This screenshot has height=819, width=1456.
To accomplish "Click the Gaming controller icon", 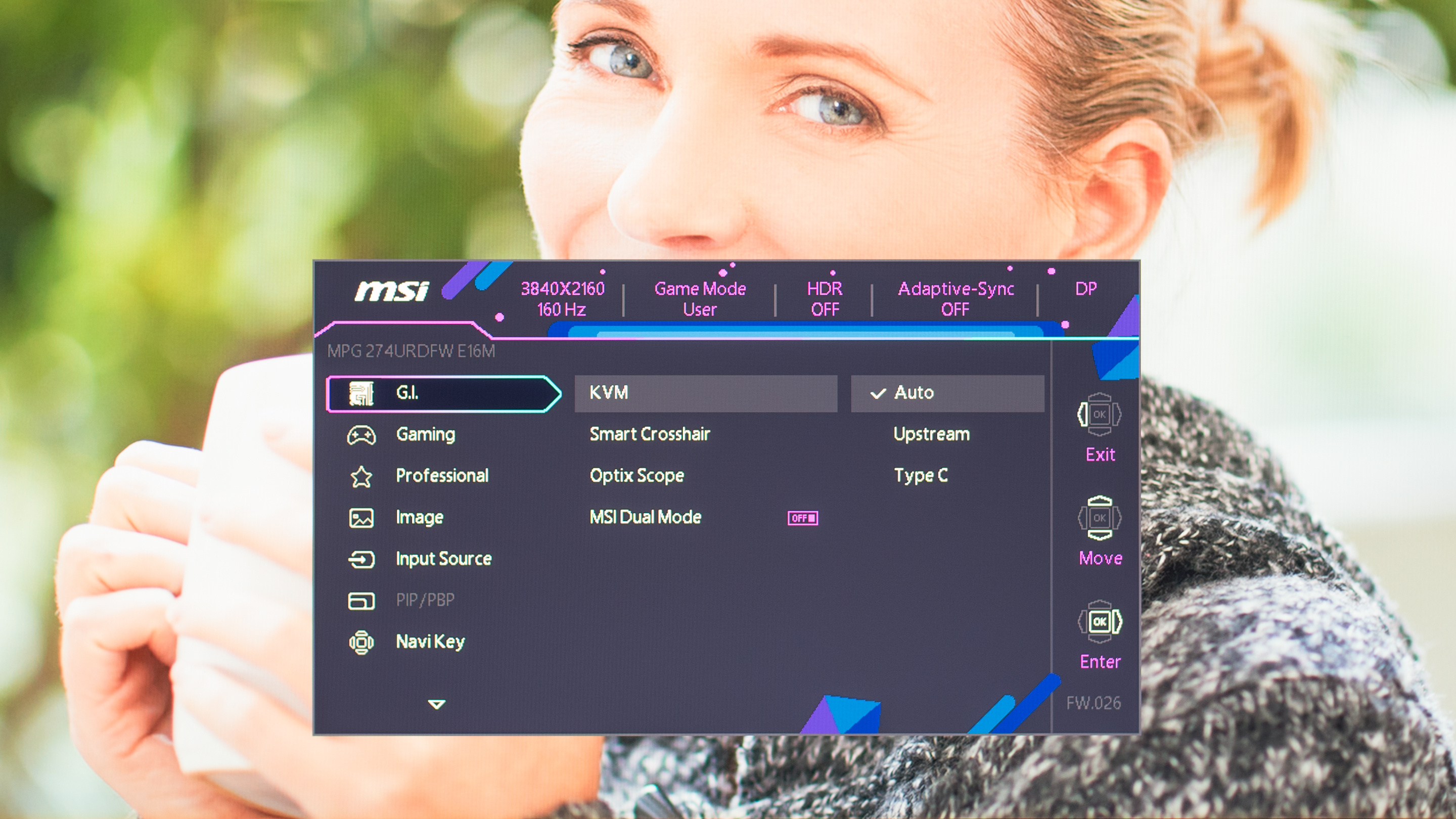I will tap(361, 435).
